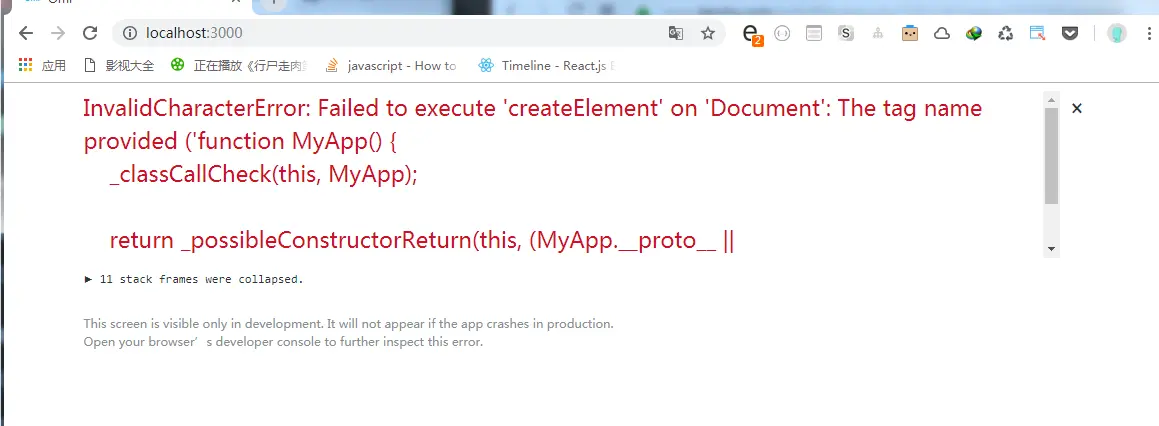Open the window resizer extension icon
Screen dimensions: 1159x426
pos(1038,33)
